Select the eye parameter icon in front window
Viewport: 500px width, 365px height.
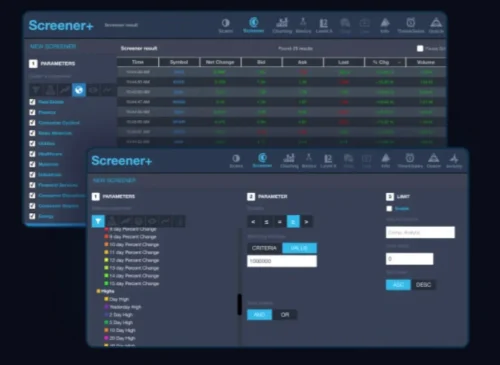152,221
